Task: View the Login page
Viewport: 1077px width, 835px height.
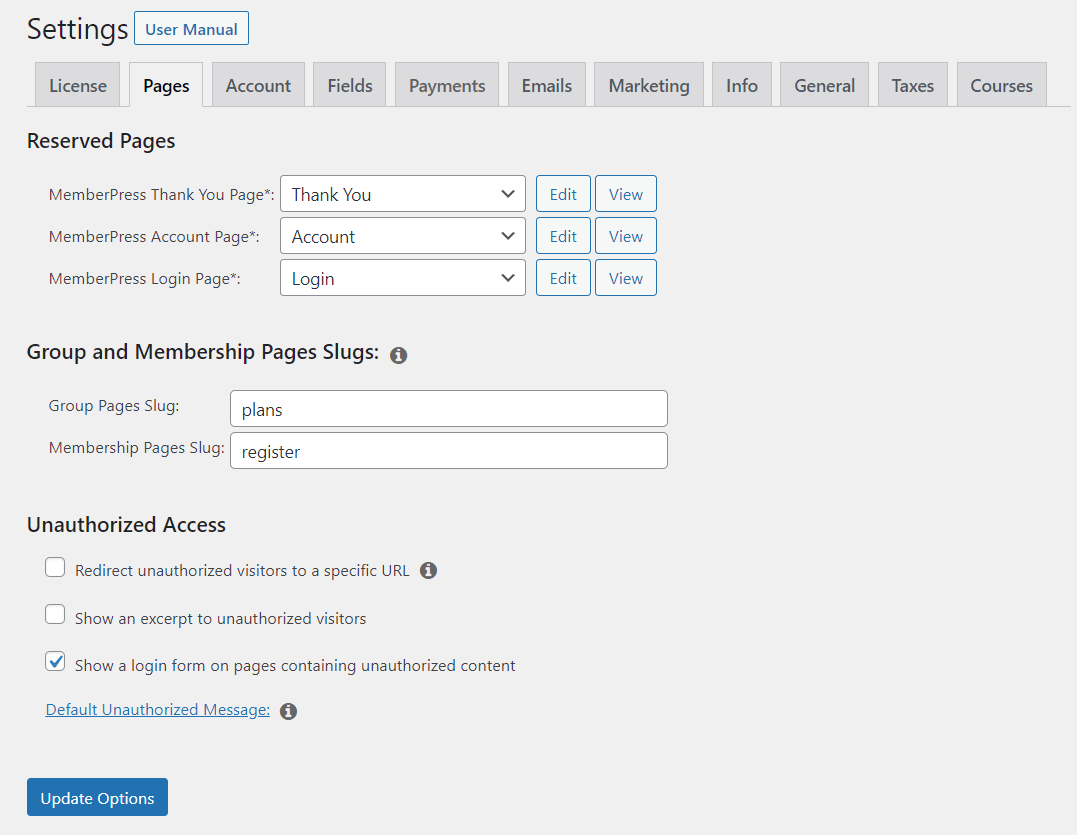Action: click(x=626, y=278)
